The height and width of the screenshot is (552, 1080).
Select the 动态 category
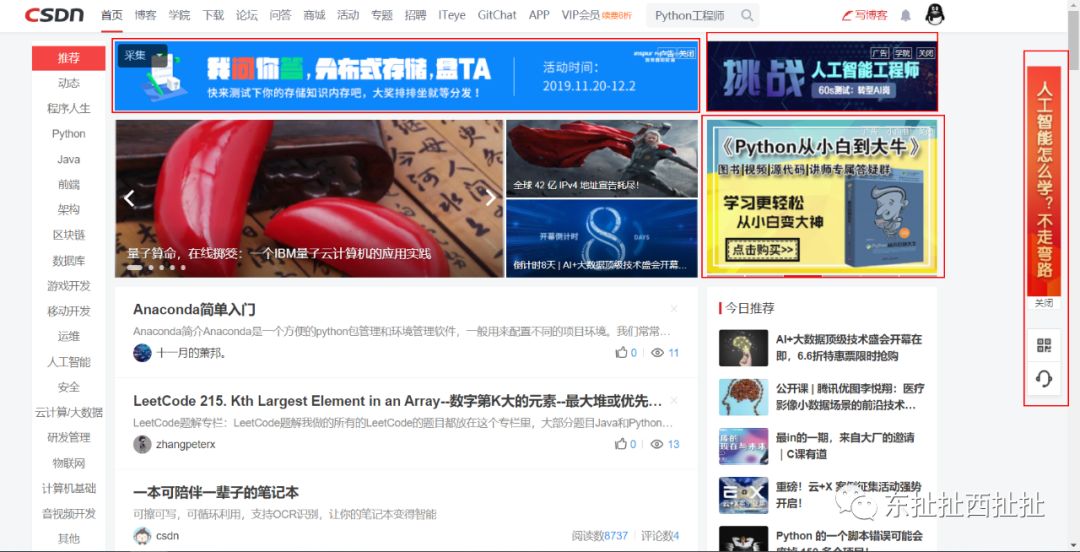pyautogui.click(x=68, y=83)
